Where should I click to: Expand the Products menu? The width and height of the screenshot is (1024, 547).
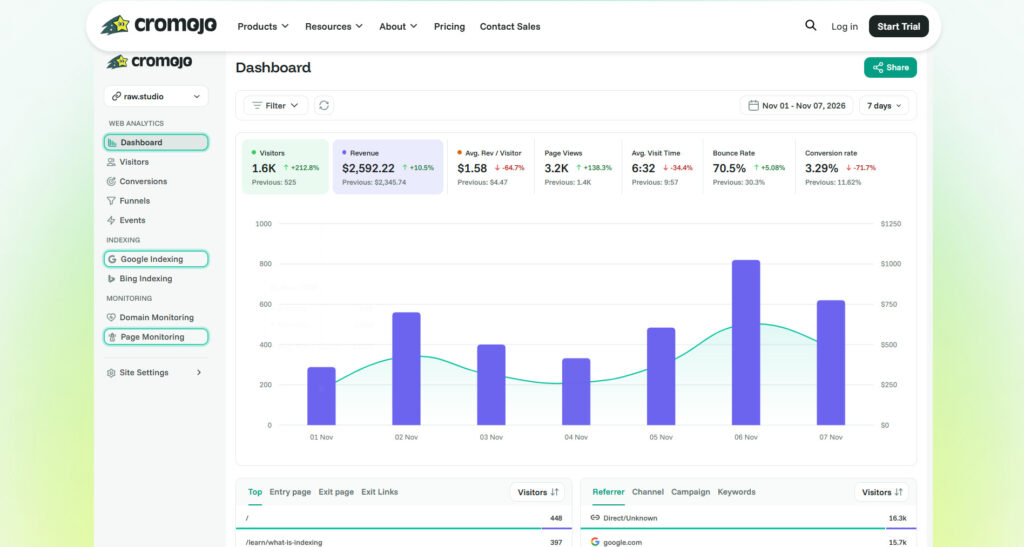click(263, 26)
